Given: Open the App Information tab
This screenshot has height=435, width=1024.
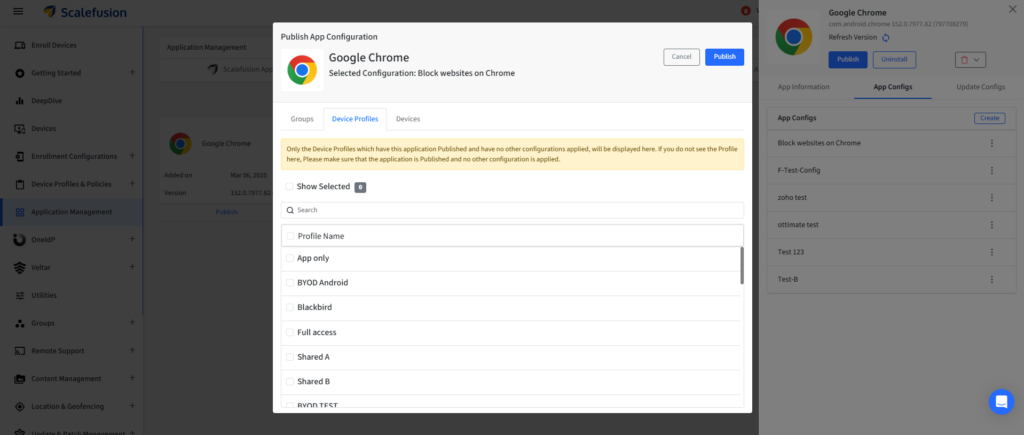Looking at the screenshot, I should [804, 87].
